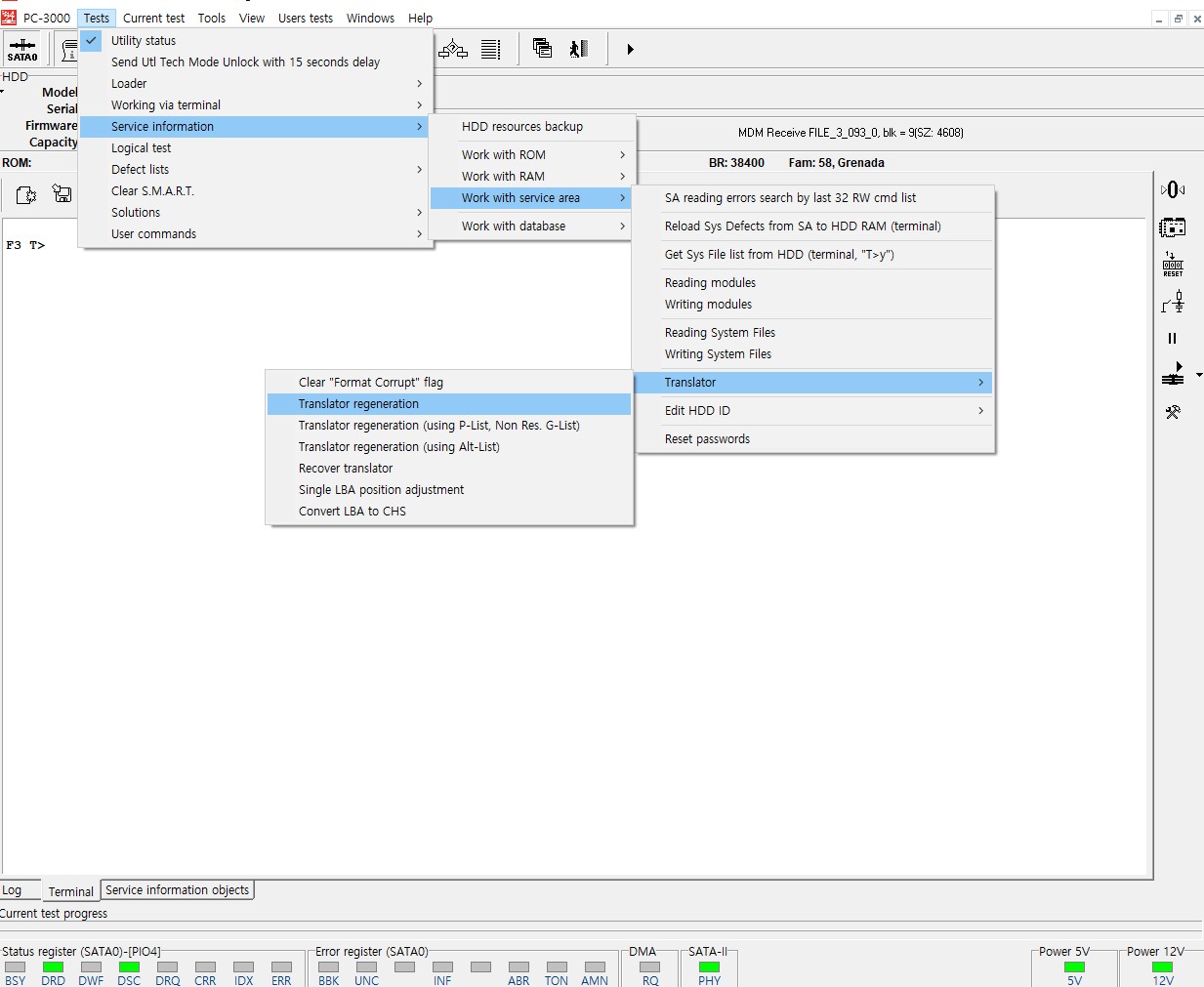Open the Windows menu
Image resolution: width=1204 pixels, height=987 pixels.
click(371, 18)
